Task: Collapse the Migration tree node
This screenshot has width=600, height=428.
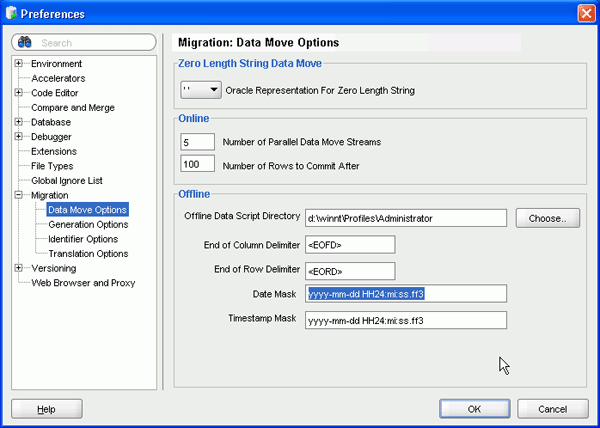Action: click(x=19, y=195)
